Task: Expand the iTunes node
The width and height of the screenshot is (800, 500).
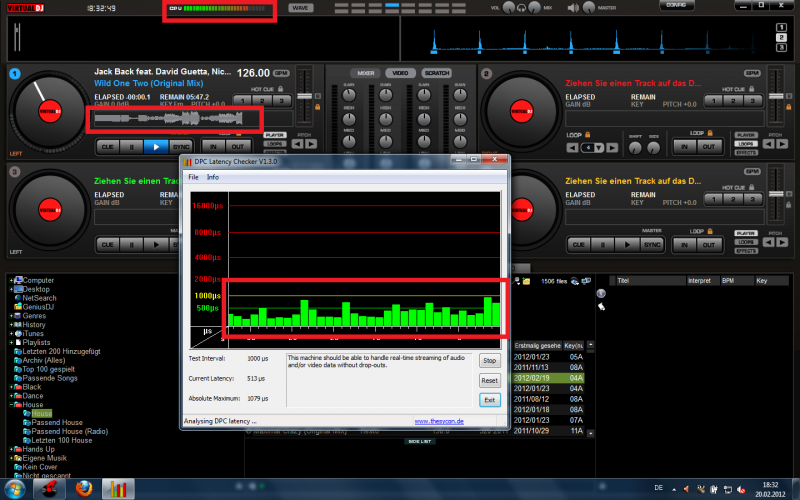Action: click(11, 334)
